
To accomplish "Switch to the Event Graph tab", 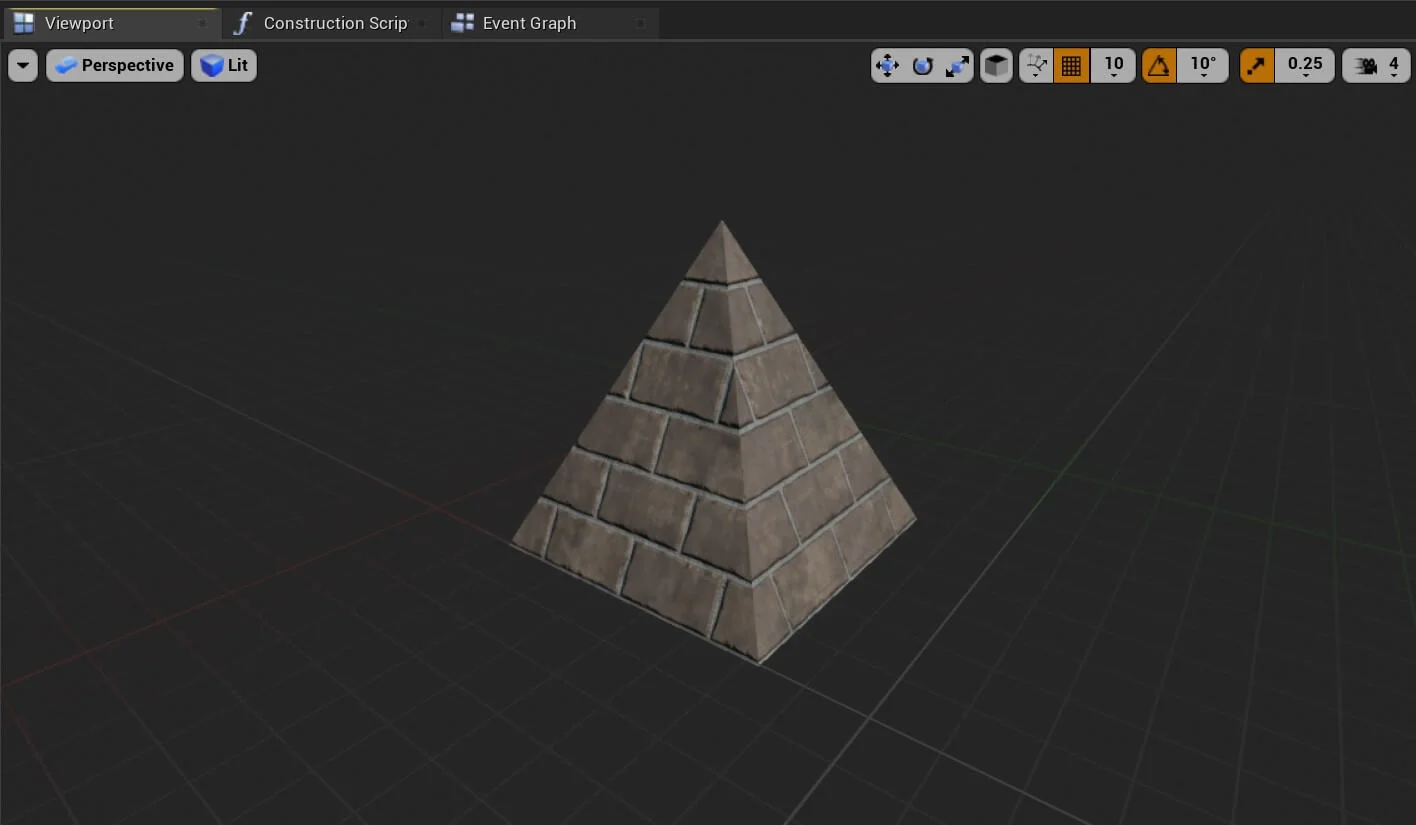I will point(529,23).
